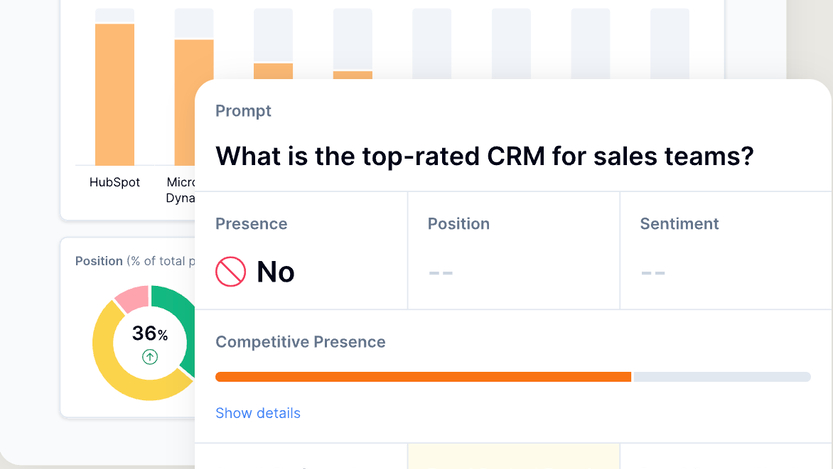
Task: Click the HubSpot axis label
Action: coord(115,182)
